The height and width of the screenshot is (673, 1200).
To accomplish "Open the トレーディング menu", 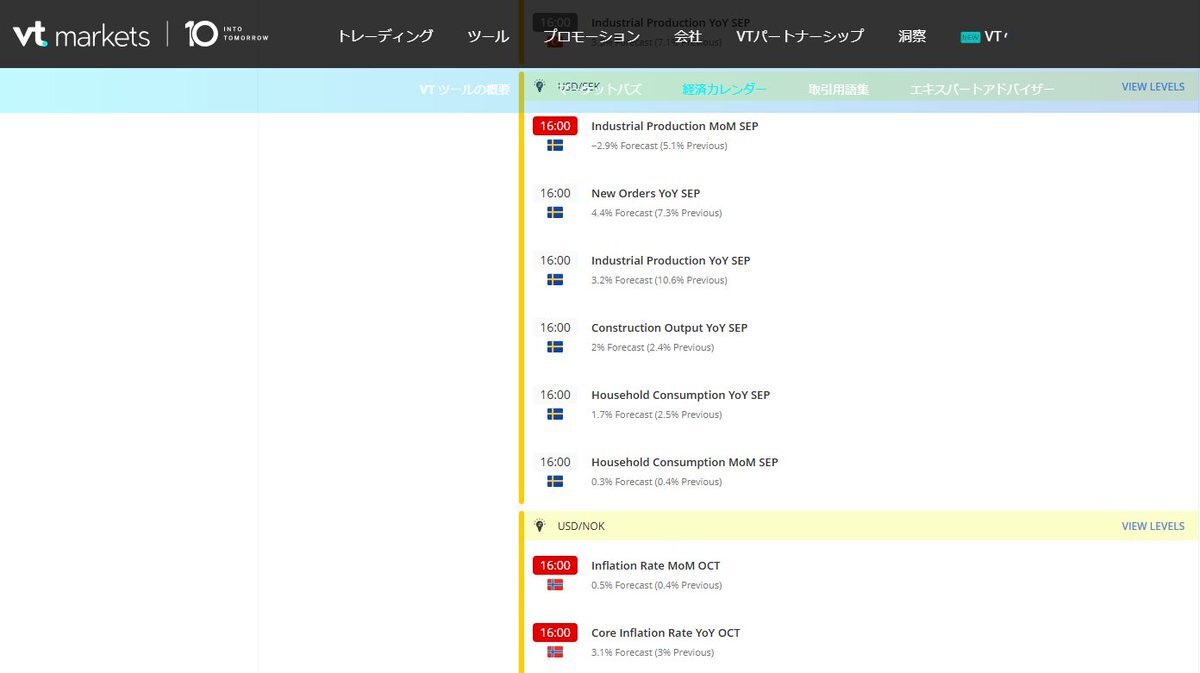I will 385,36.
